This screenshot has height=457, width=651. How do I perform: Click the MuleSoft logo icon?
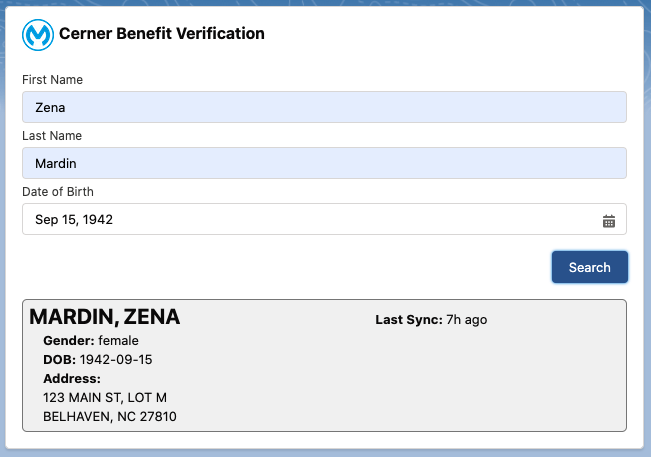(x=38, y=35)
